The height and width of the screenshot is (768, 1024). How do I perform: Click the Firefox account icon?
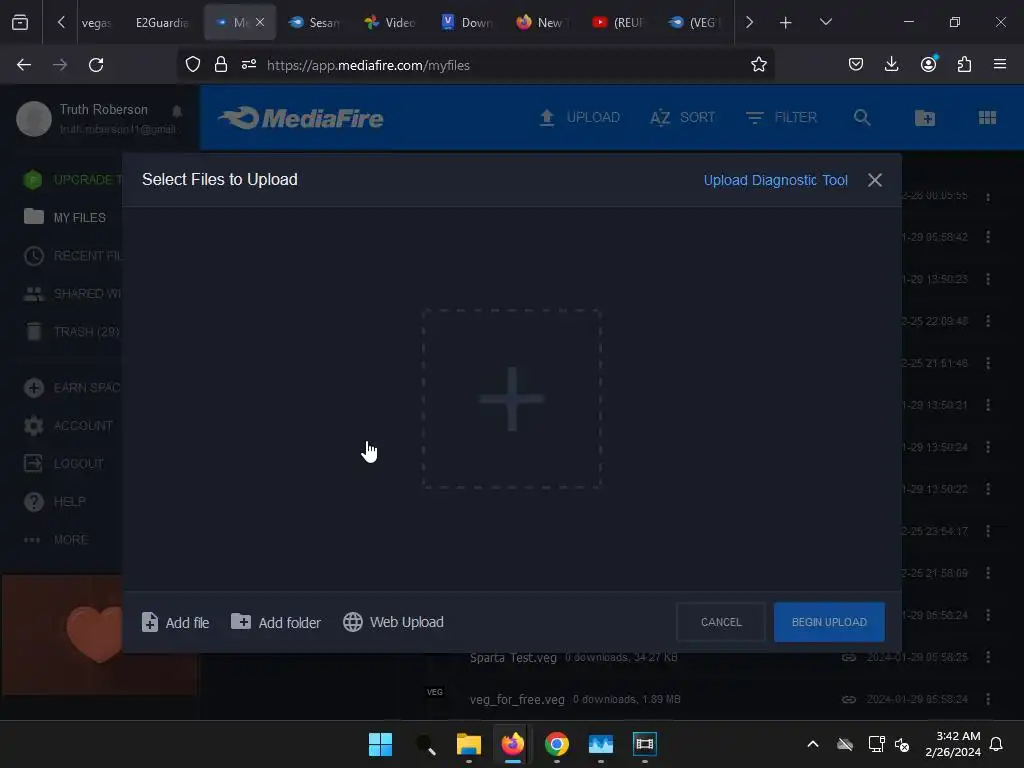point(929,64)
